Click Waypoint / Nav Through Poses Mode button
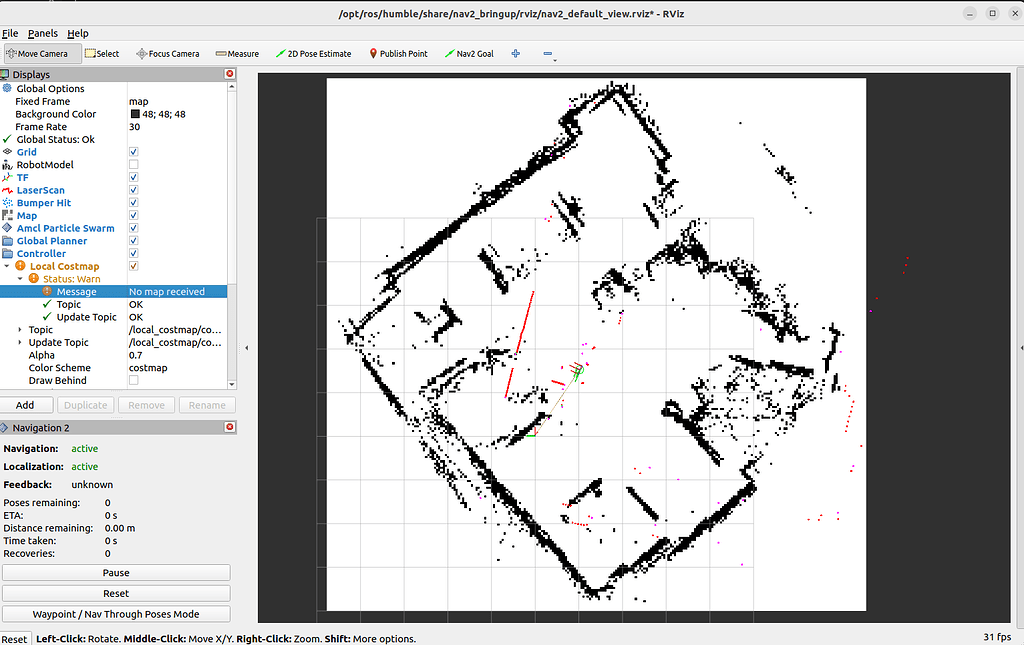 (116, 614)
